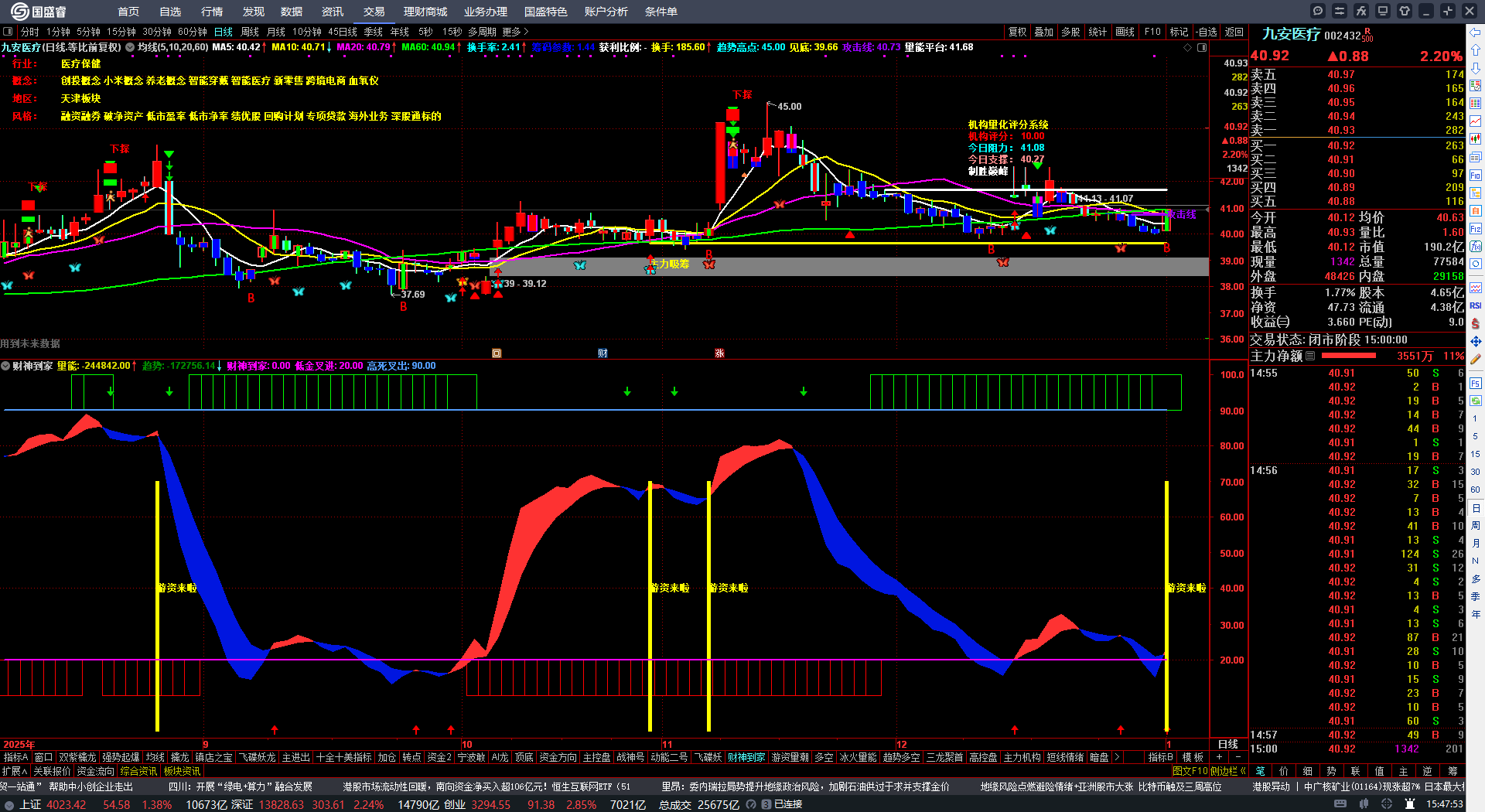Viewport: 1485px width, 812px height.
Task: Select the pencil drawing tool icon
Action: coord(1476,360)
